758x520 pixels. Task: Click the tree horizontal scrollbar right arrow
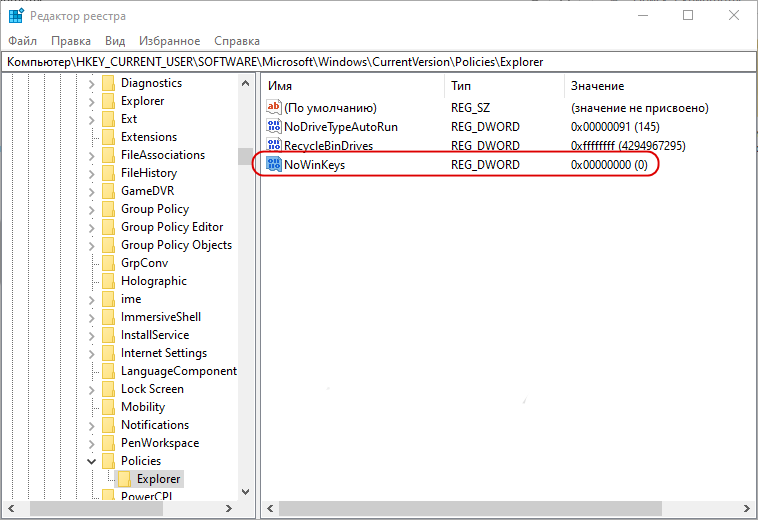pyautogui.click(x=229, y=508)
